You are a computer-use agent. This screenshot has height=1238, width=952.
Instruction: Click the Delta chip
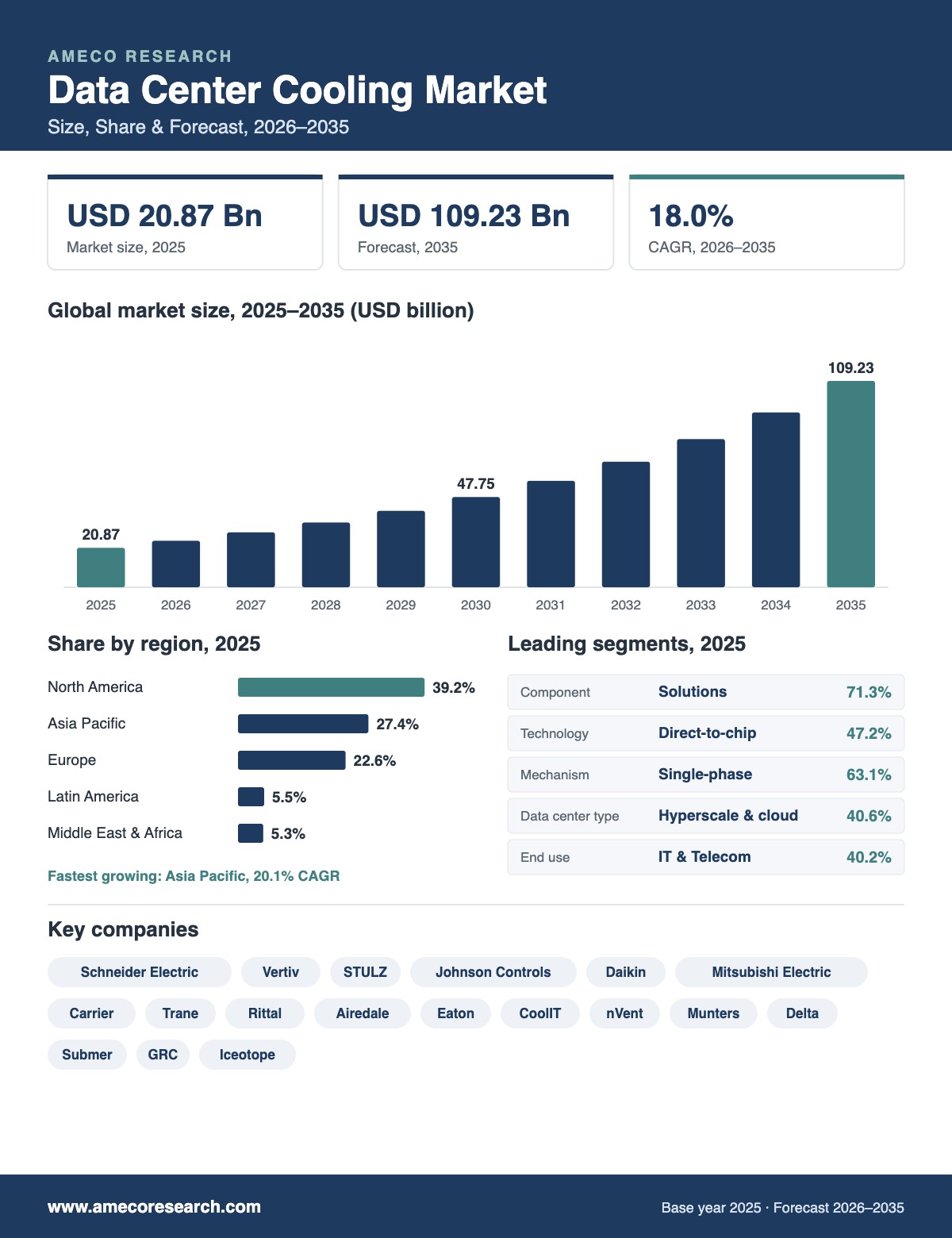[802, 1013]
